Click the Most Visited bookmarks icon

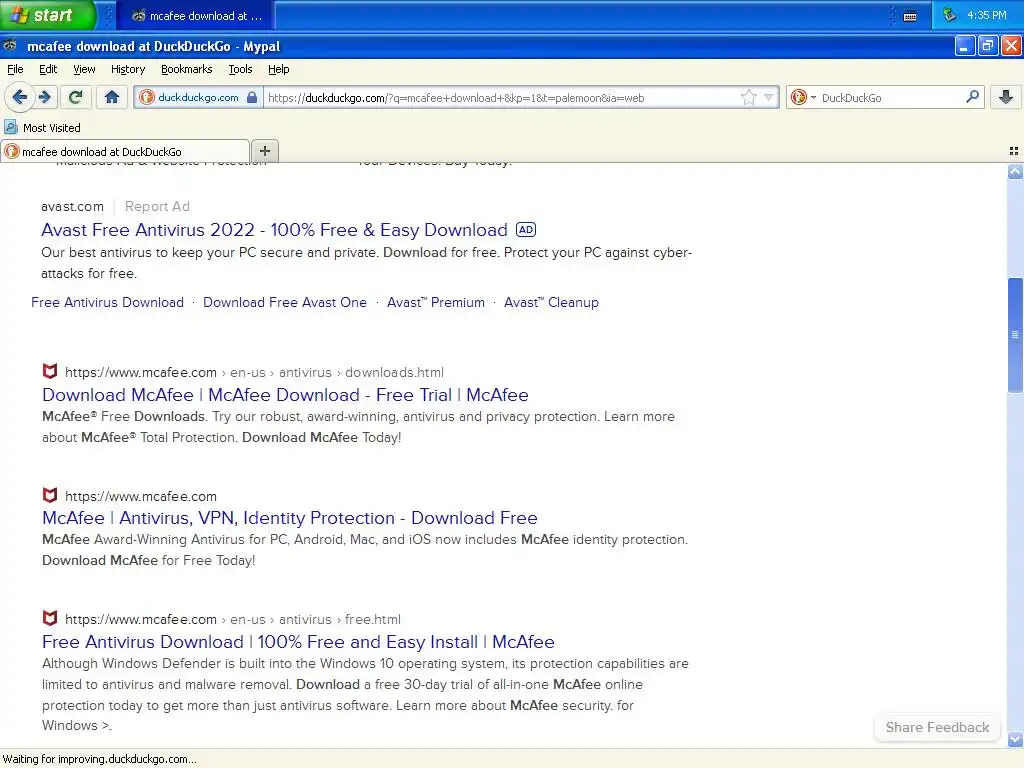pos(11,127)
